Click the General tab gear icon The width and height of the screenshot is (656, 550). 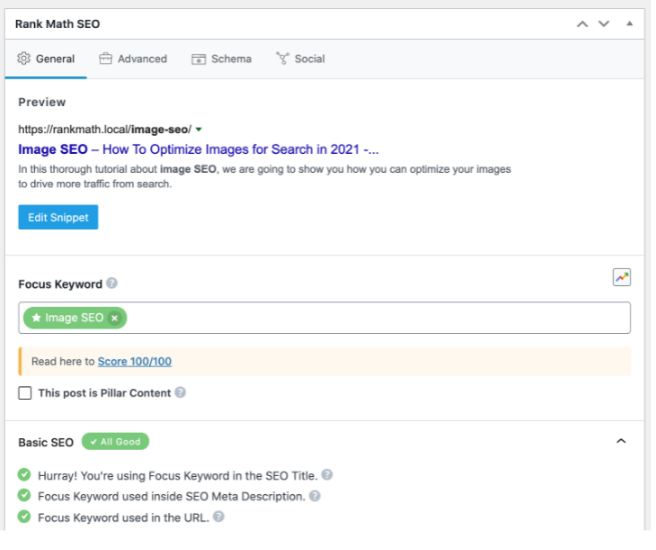pyautogui.click(x=24, y=59)
